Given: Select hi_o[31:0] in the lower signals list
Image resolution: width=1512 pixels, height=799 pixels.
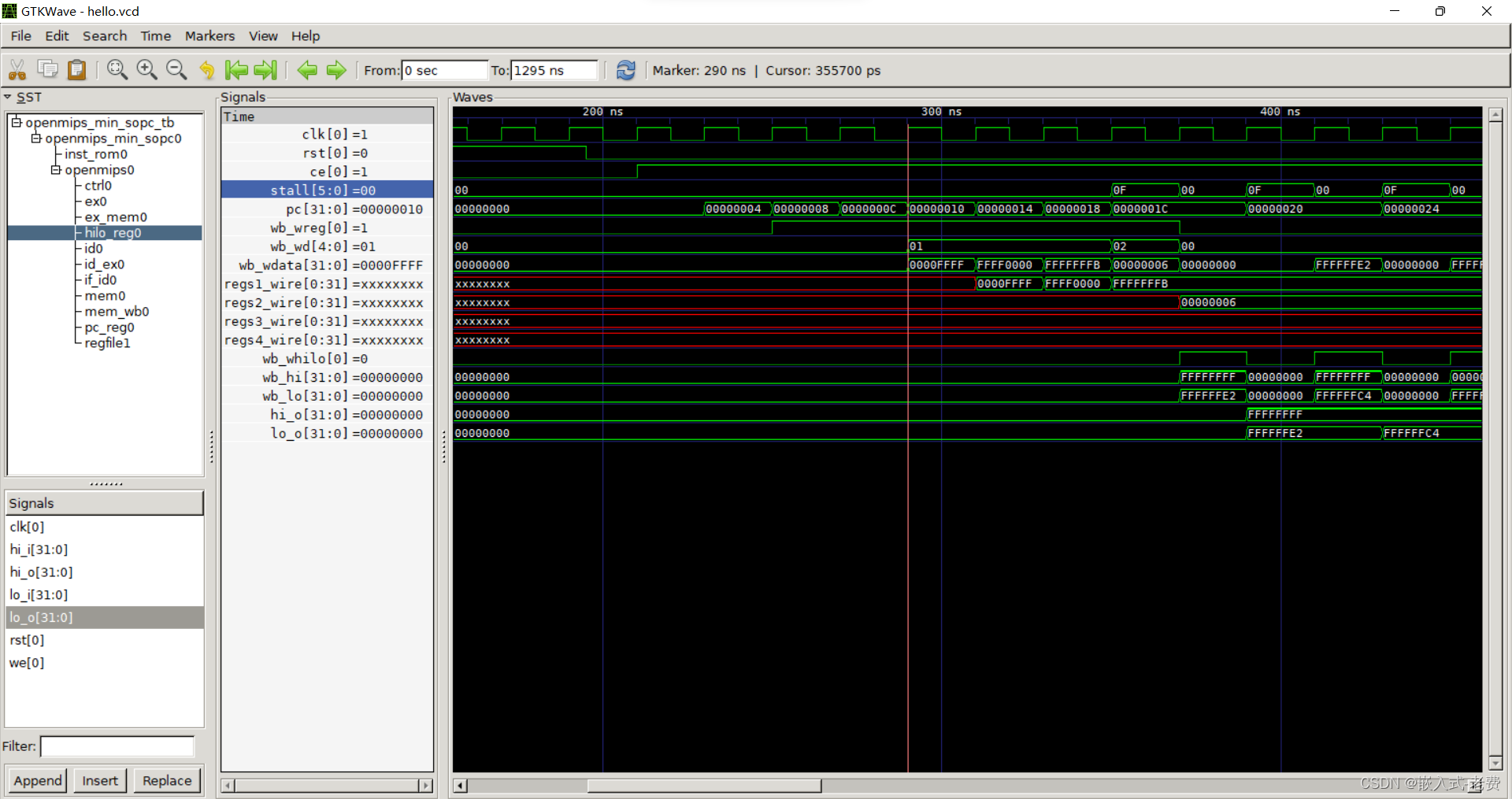Looking at the screenshot, I should pos(105,572).
